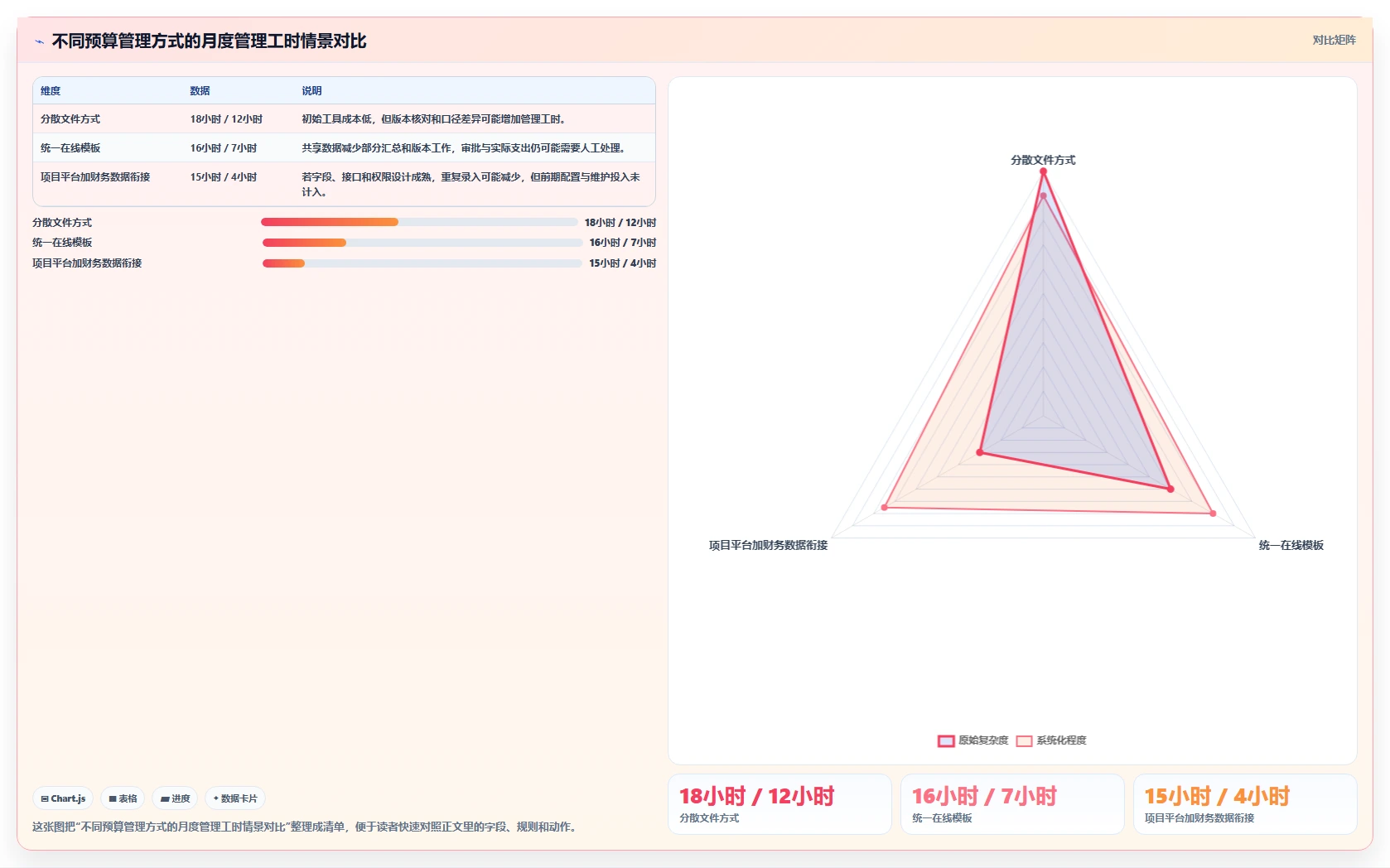
Task: Click the 分散文件方式 radar axis label
Action: click(1043, 160)
